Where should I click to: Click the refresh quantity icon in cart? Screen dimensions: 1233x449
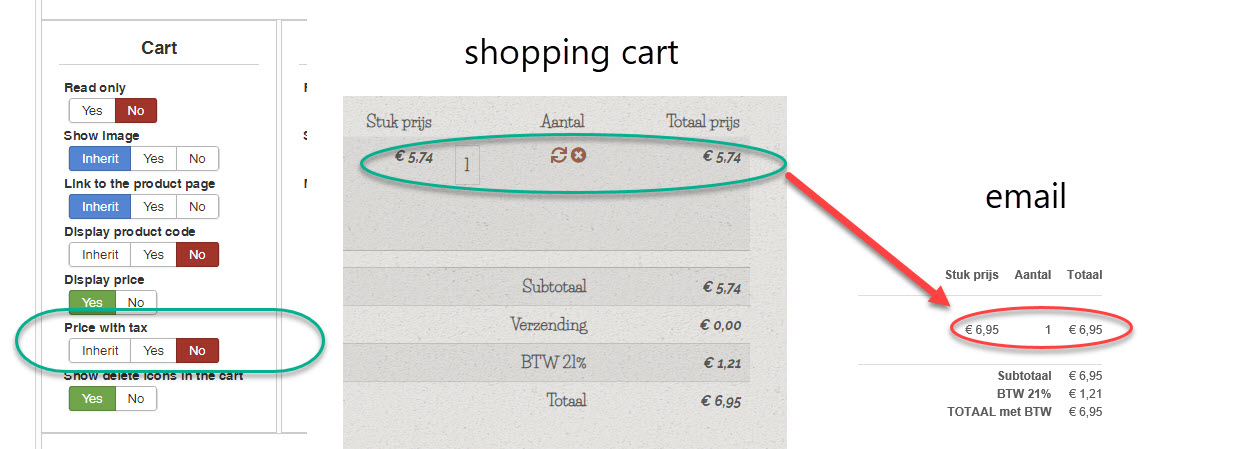559,155
